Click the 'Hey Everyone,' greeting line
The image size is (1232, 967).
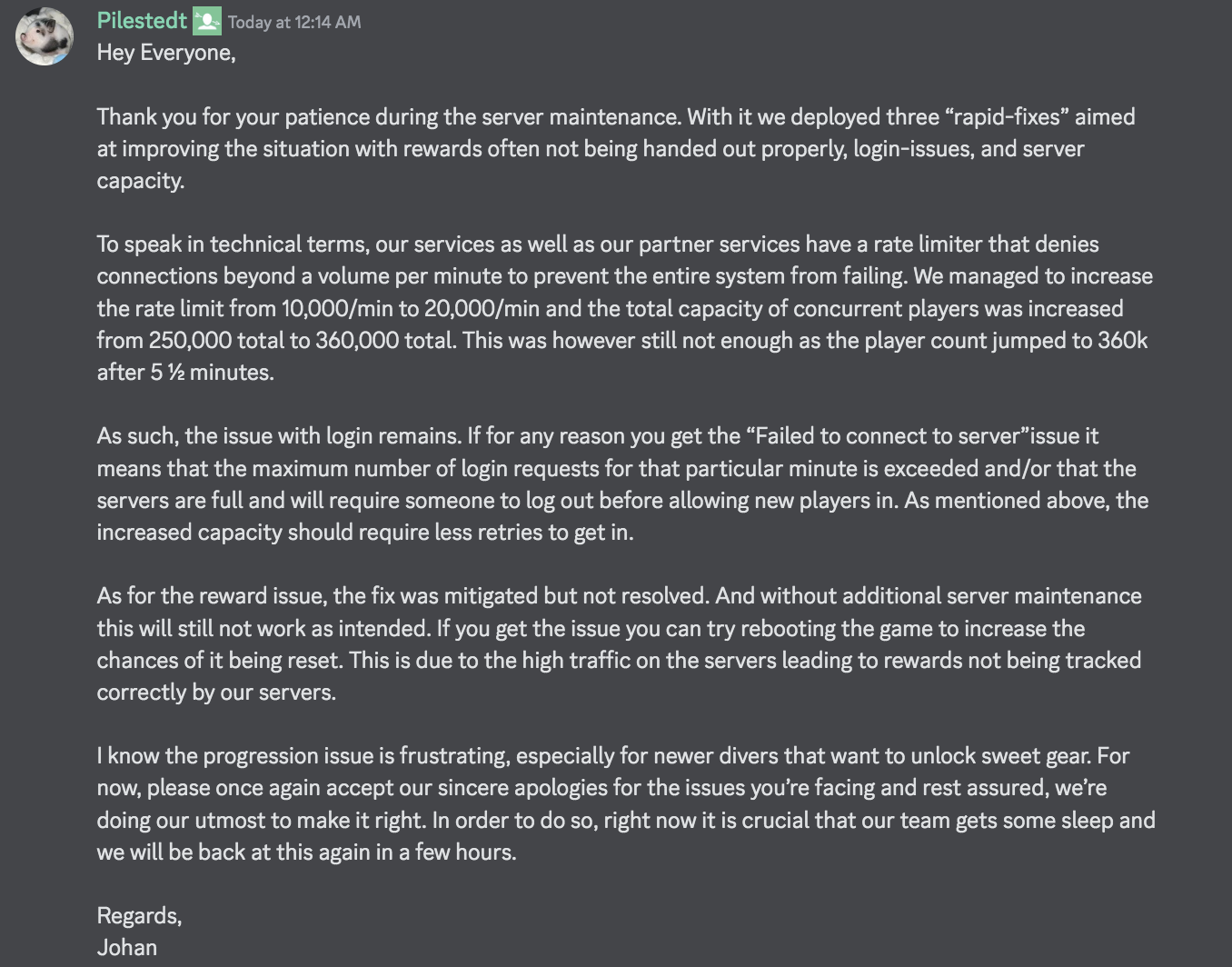tap(166, 53)
